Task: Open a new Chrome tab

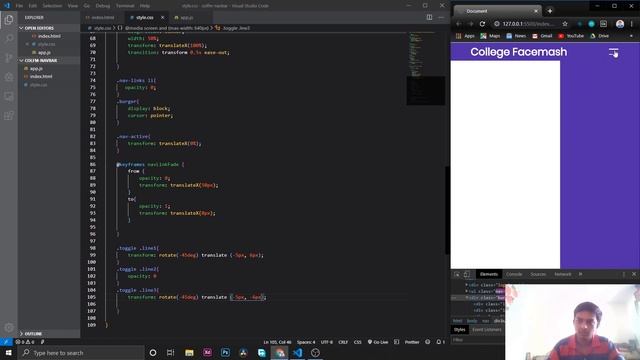Action: [550, 11]
